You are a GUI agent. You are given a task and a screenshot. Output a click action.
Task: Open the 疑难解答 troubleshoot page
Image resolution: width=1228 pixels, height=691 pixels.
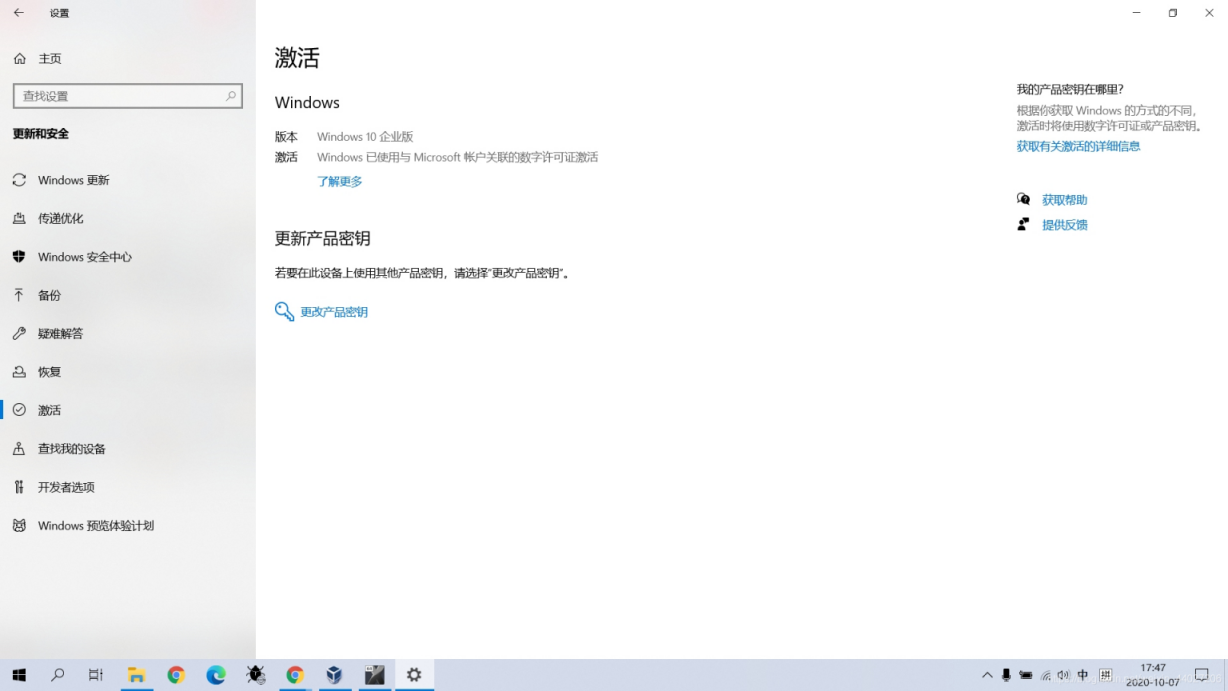coord(60,333)
